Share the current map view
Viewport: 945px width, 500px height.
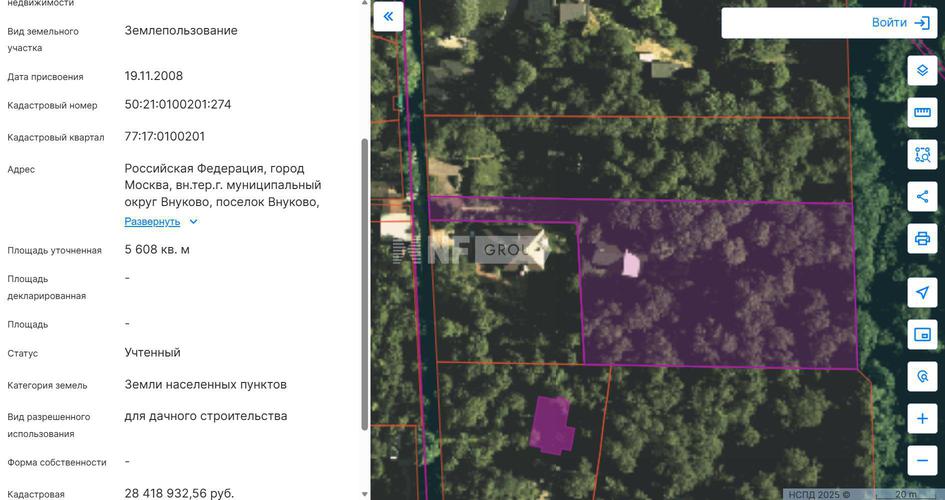(x=922, y=197)
